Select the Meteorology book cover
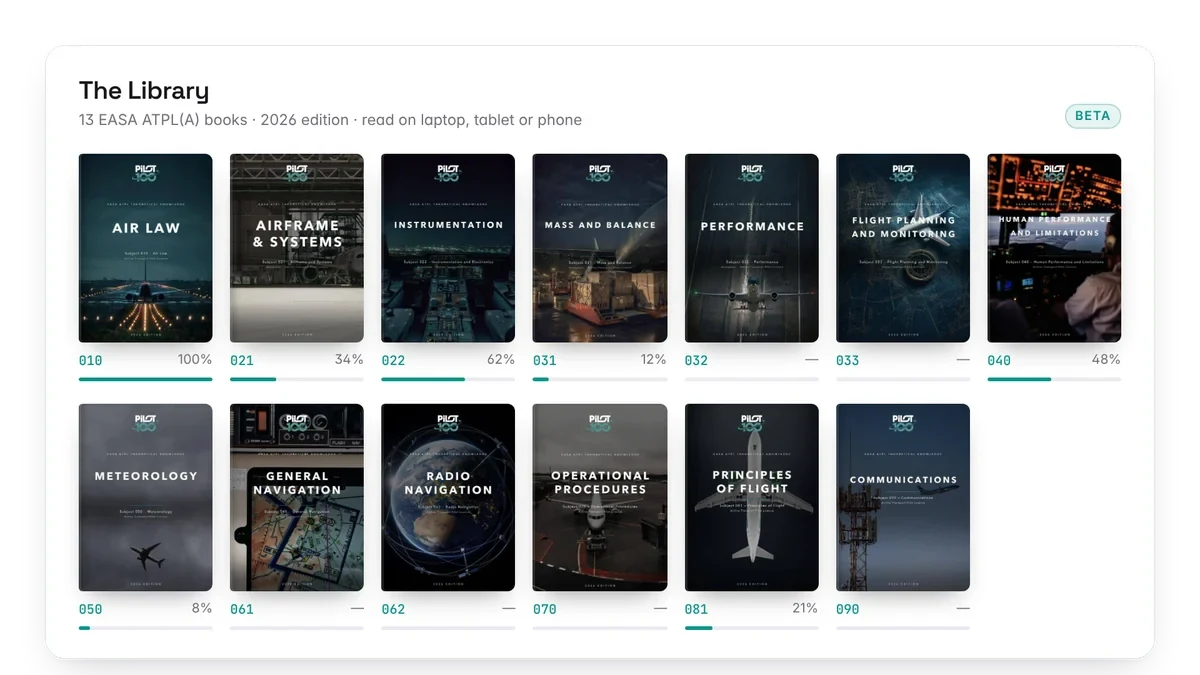1200x675 pixels. pos(146,498)
